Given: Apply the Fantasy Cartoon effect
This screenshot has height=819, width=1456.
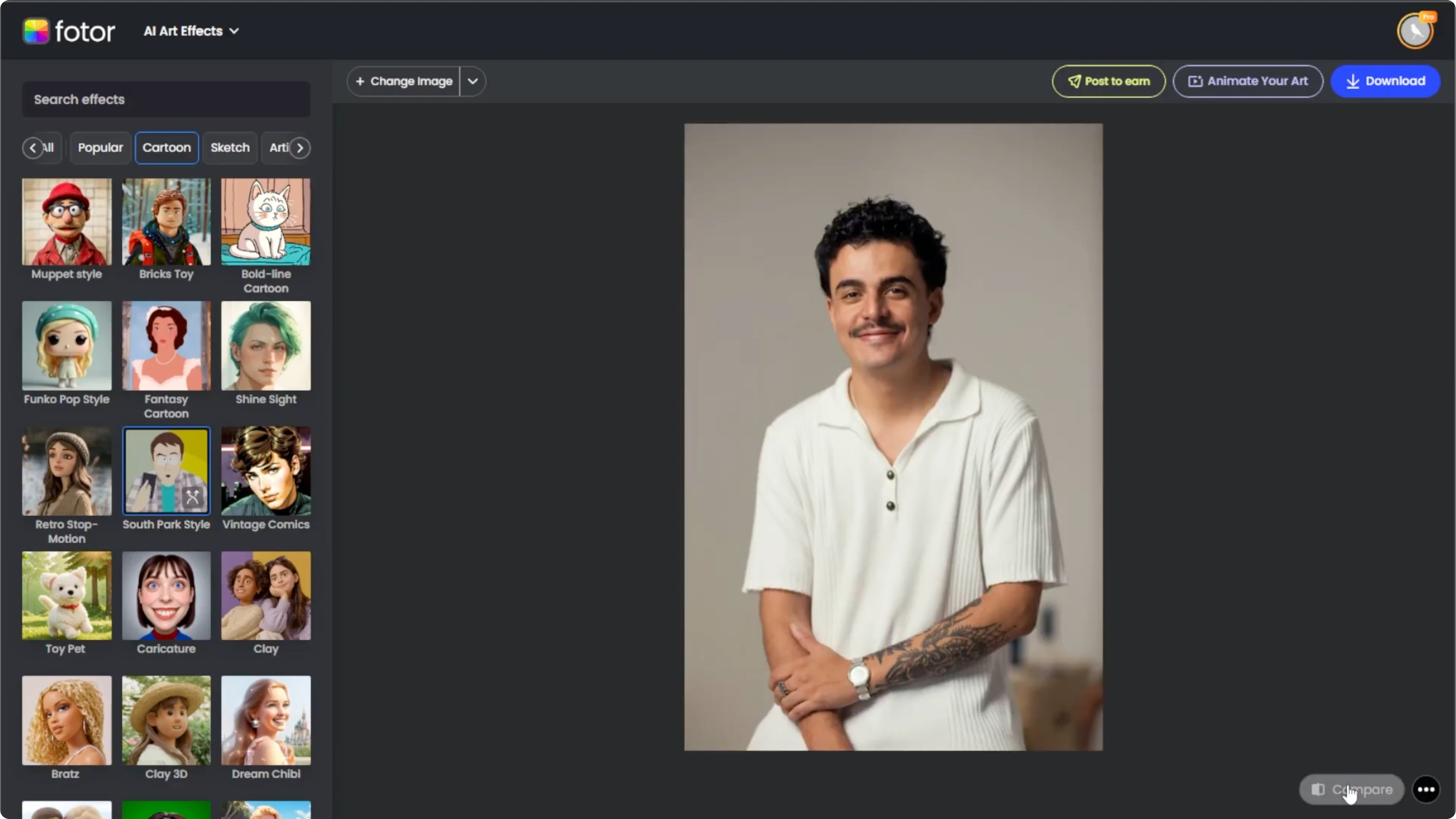Looking at the screenshot, I should tap(166, 345).
